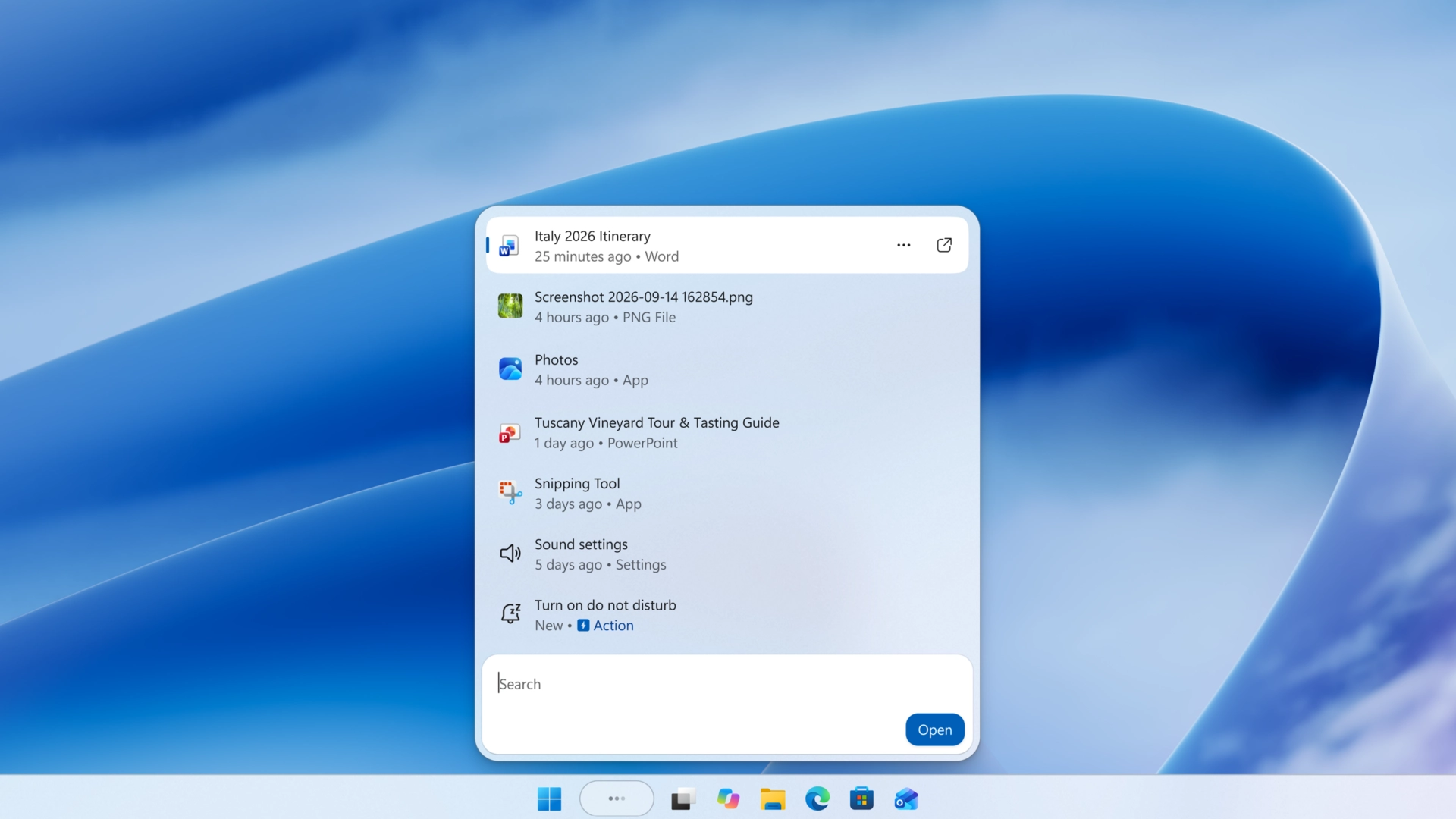The image size is (1456, 819).
Task: Click the PowerPoint icon for Tuscany Vineyard Tour
Action: click(510, 432)
